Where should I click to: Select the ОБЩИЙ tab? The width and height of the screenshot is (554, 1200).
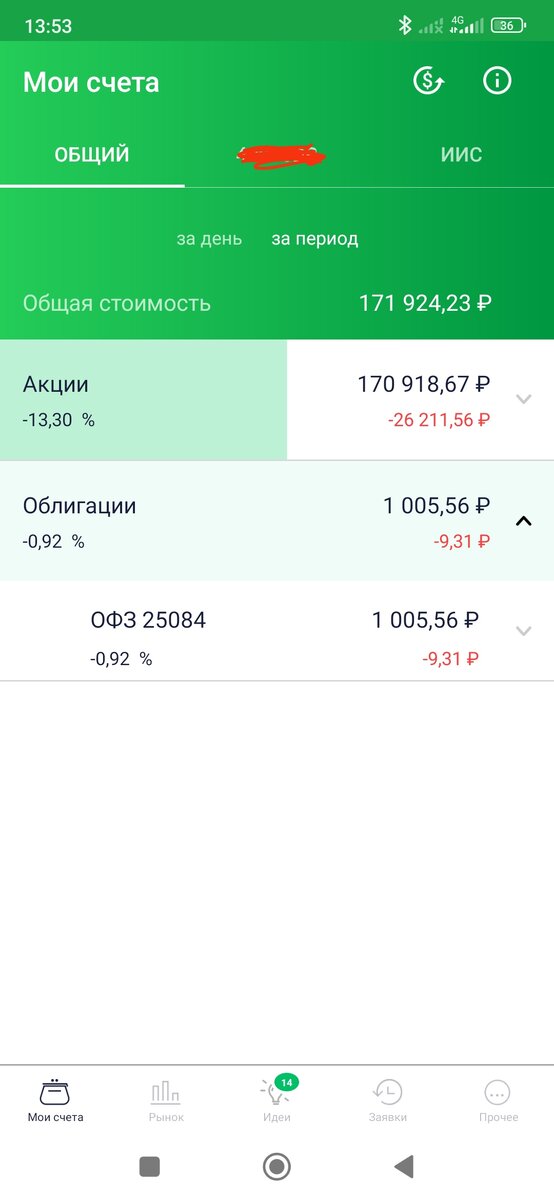click(x=92, y=155)
